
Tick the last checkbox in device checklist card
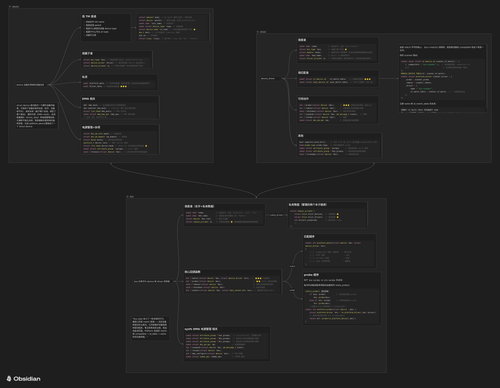coord(84,35)
